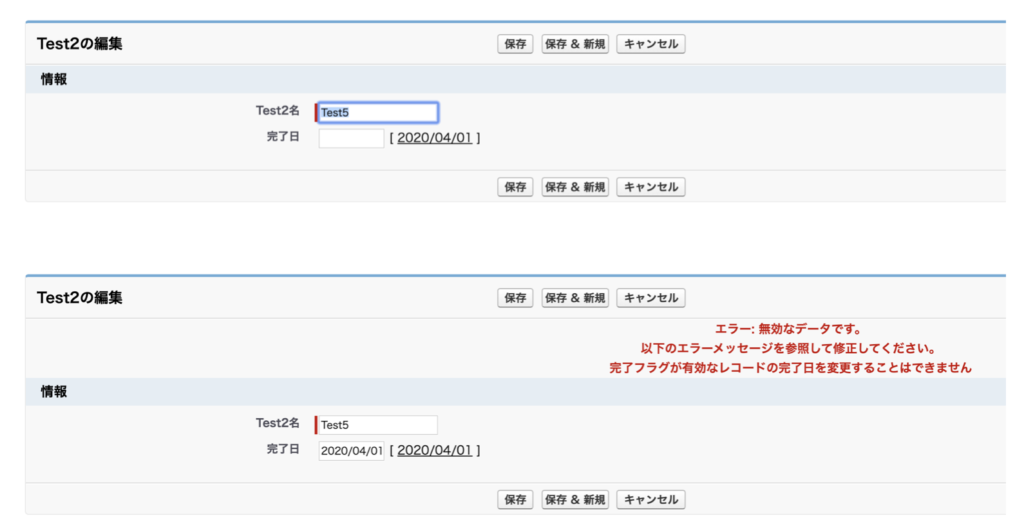Click 保存 & 新規 at bottom of first form
The image size is (1024, 531).
[x=575, y=187]
